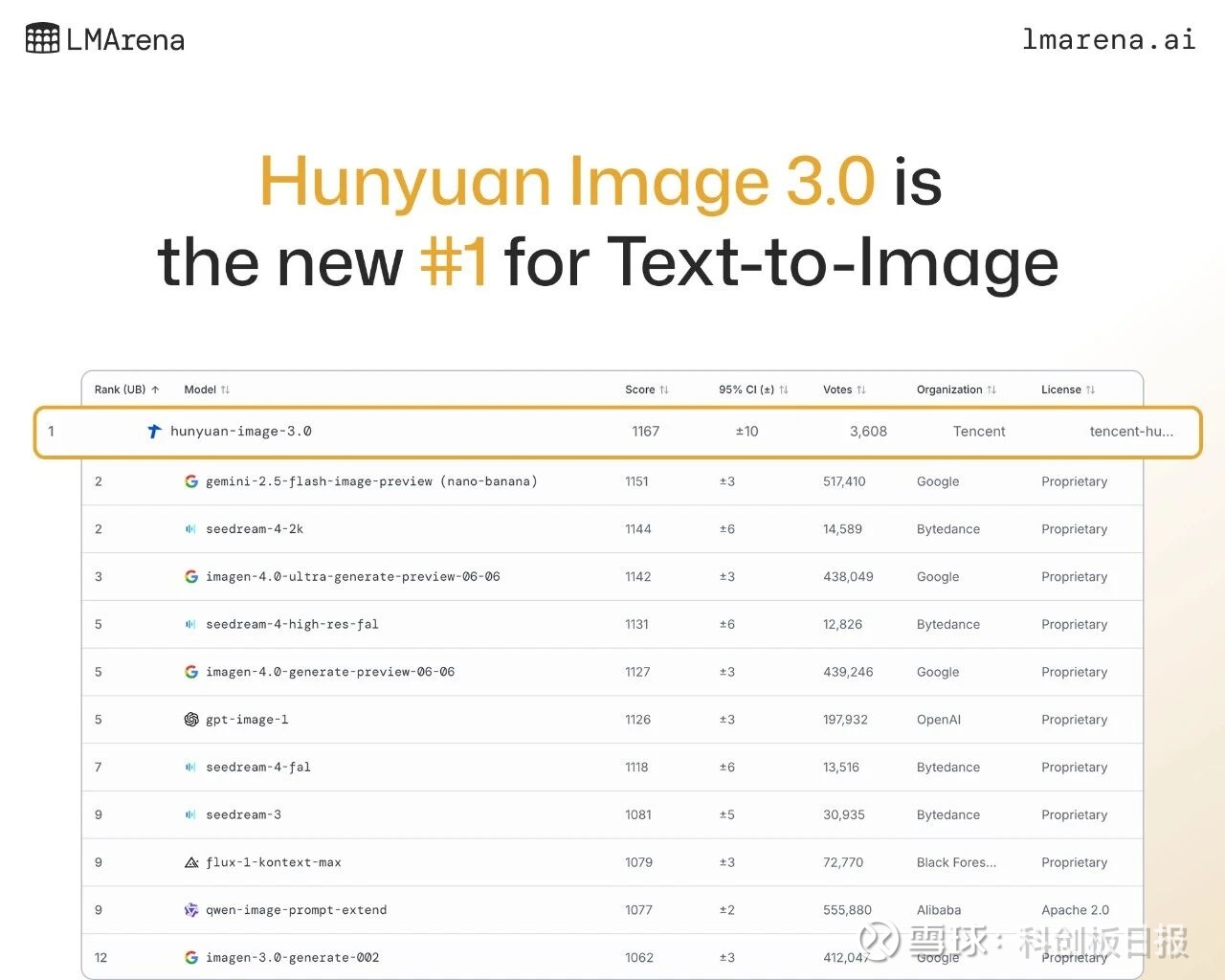Screen dimensions: 1225x980
Task: Click the truncated tencent-hu... license cell
Action: [x=1131, y=432]
